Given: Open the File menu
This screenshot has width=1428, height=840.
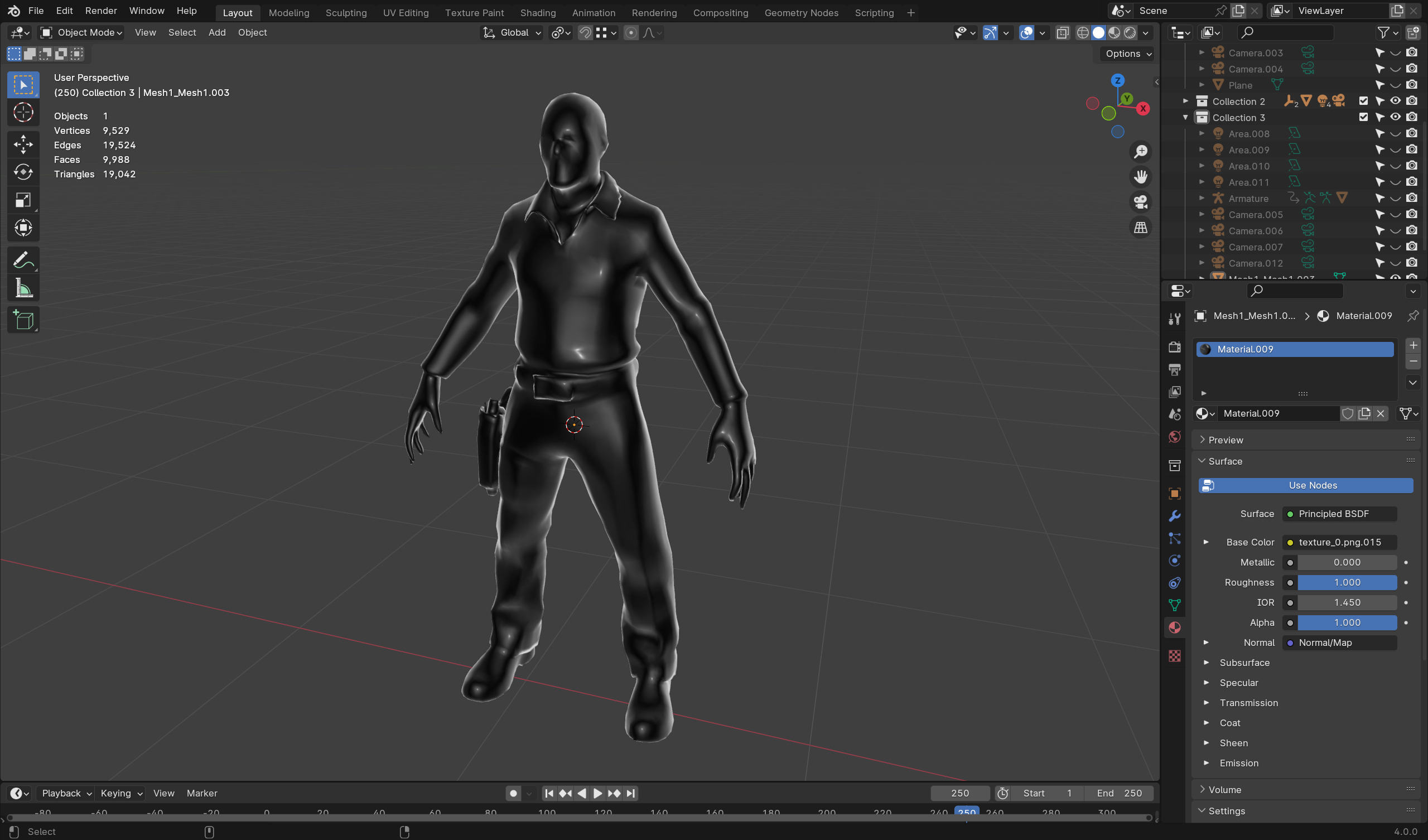Looking at the screenshot, I should pyautogui.click(x=36, y=11).
